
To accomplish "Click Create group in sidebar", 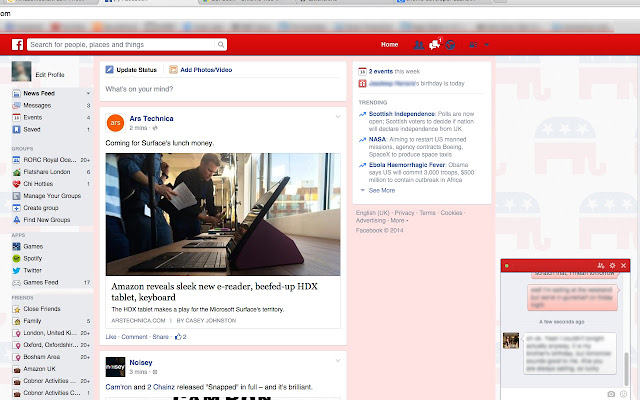I will (41, 208).
